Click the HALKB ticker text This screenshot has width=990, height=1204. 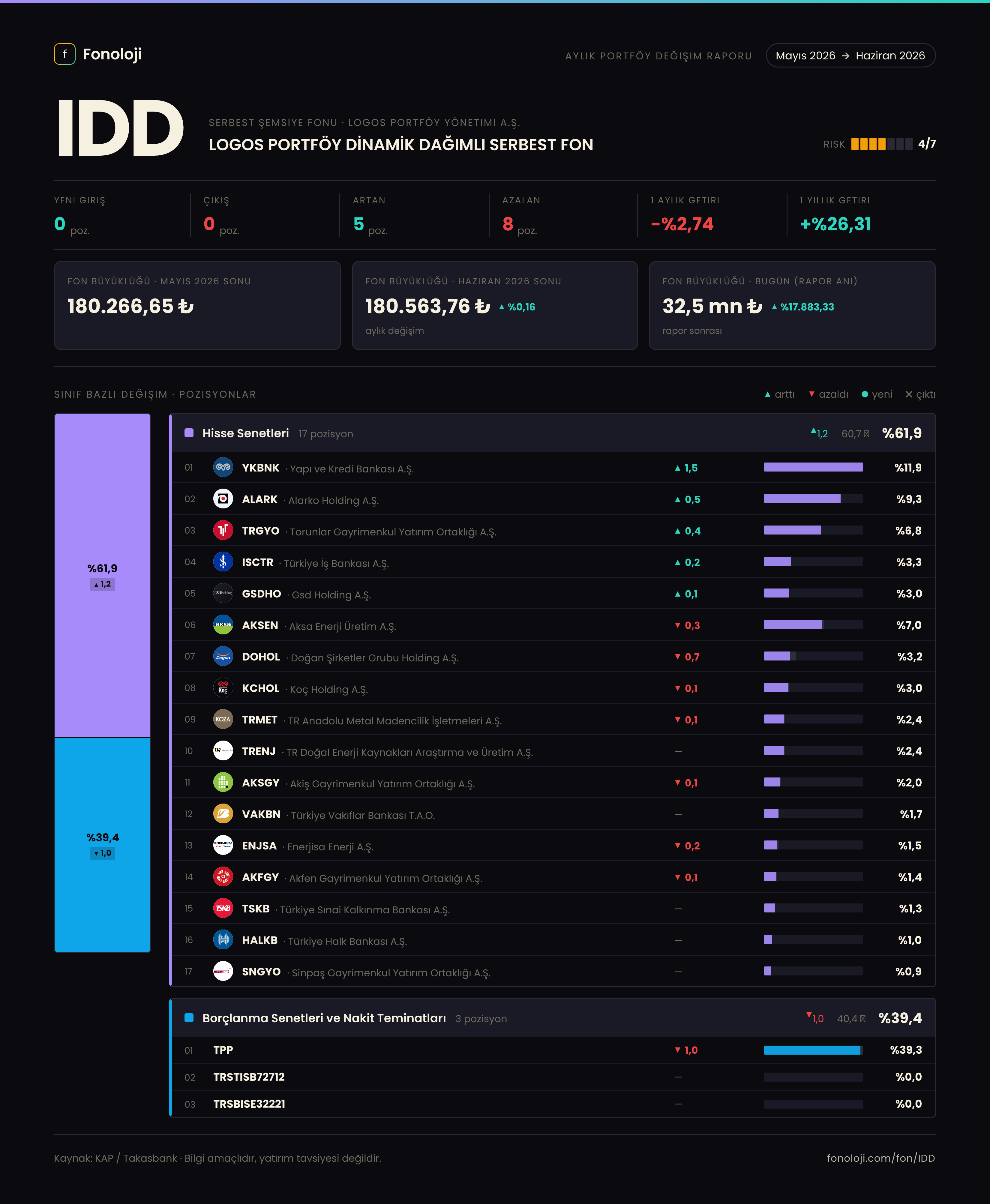coord(259,940)
